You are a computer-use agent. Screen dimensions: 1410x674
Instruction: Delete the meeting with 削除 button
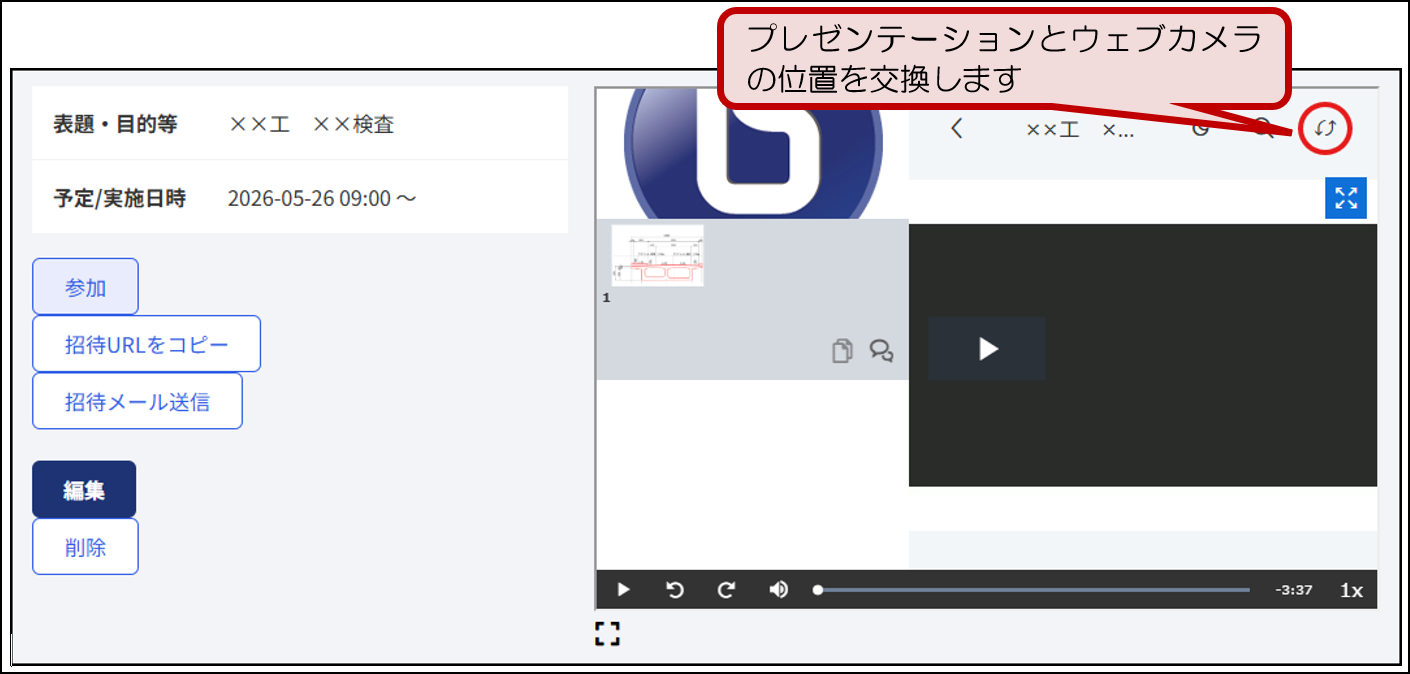[x=86, y=546]
